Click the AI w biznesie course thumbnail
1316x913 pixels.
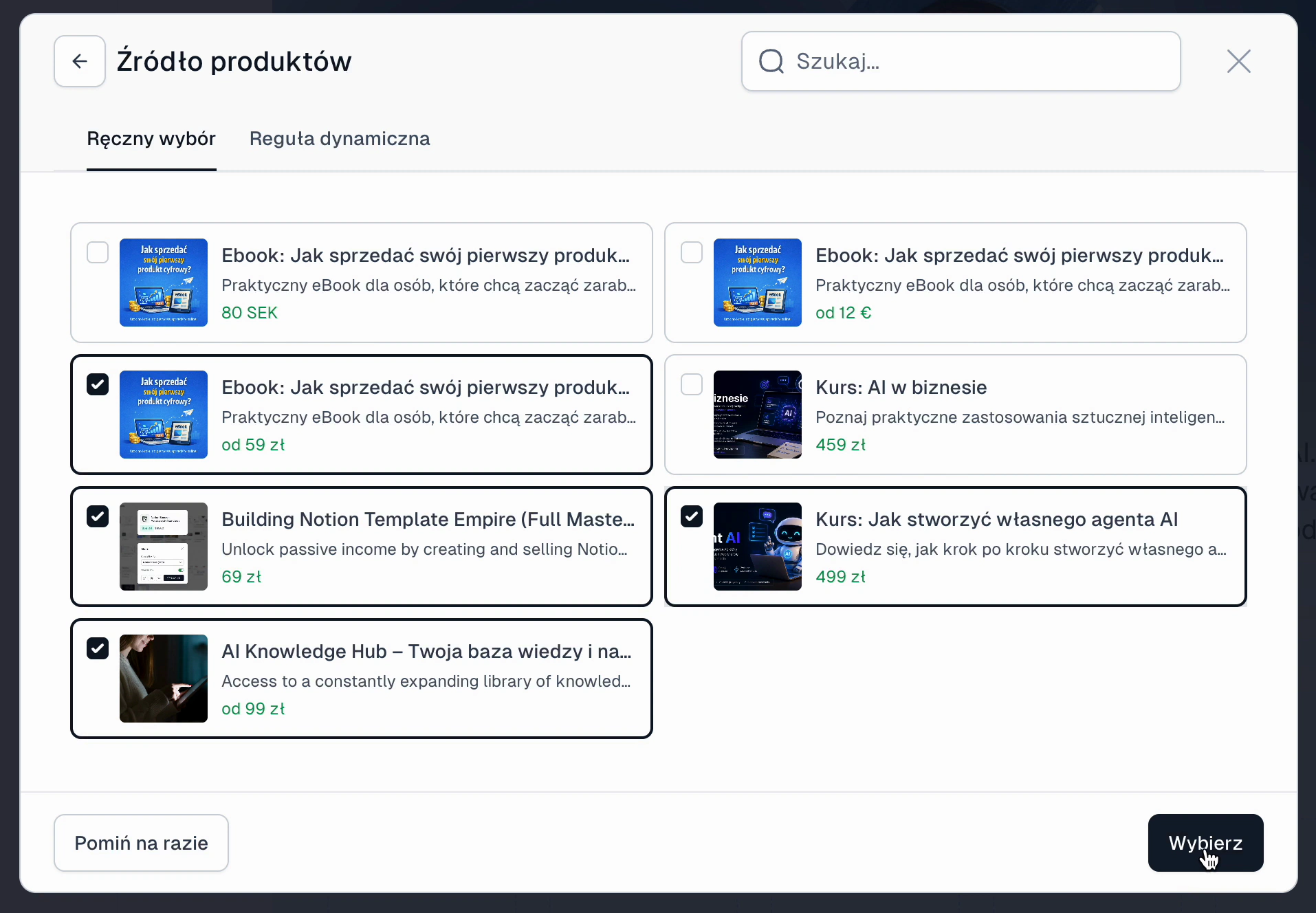pos(758,415)
